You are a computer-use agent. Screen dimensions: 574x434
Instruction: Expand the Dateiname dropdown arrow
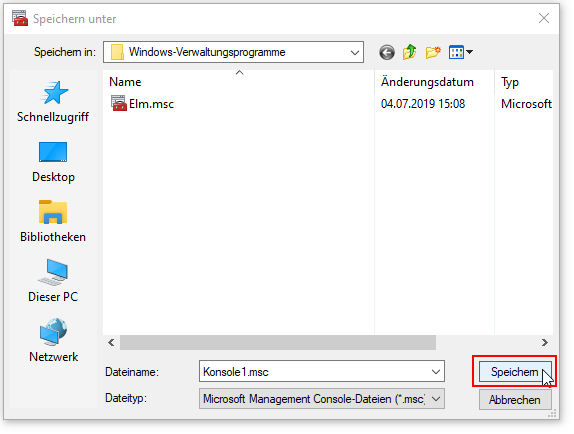436,372
